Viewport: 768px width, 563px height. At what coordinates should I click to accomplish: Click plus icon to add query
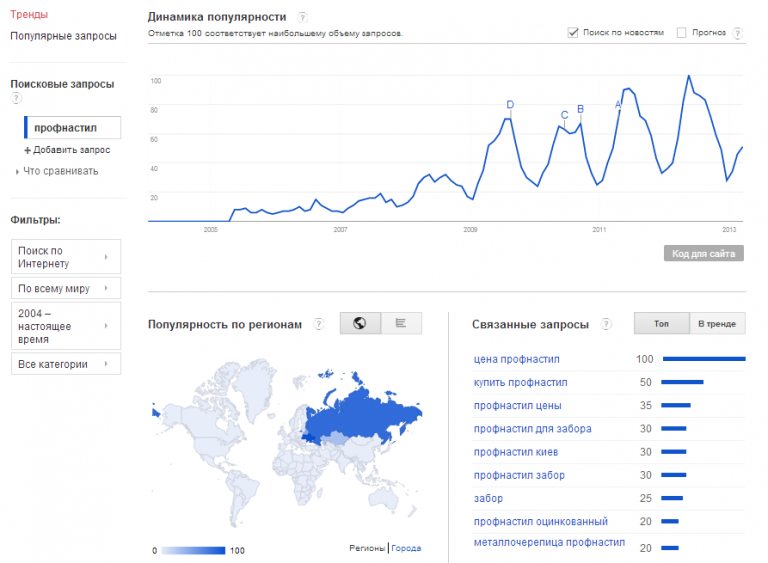28,150
